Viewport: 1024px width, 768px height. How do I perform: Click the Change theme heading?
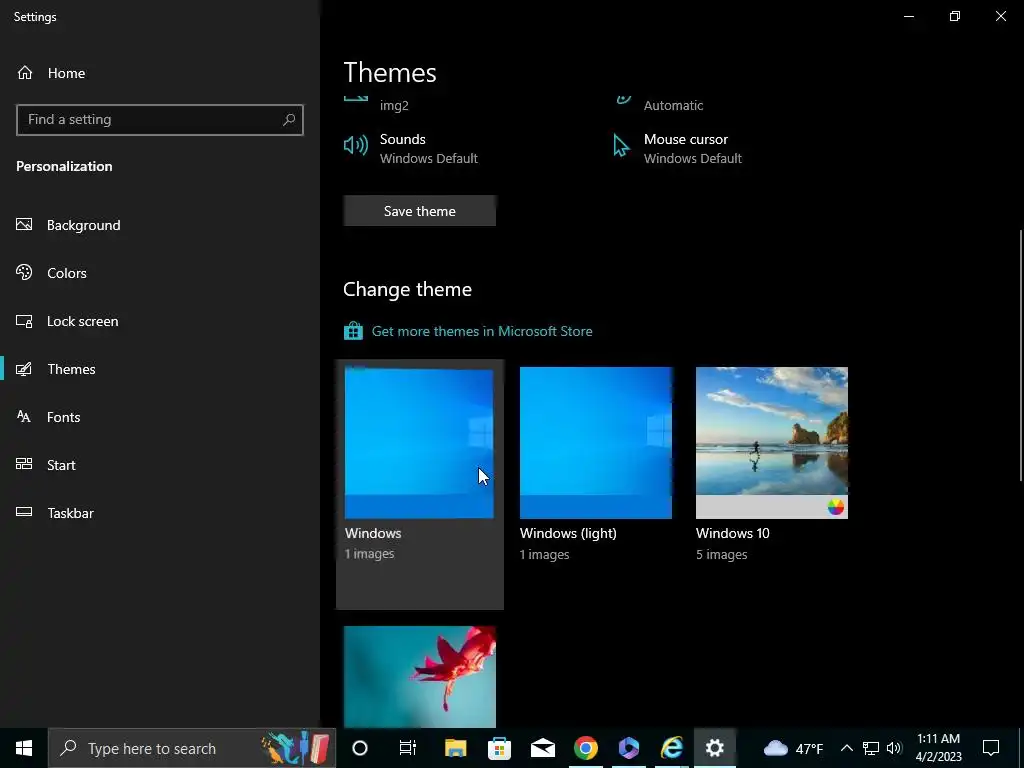(408, 289)
